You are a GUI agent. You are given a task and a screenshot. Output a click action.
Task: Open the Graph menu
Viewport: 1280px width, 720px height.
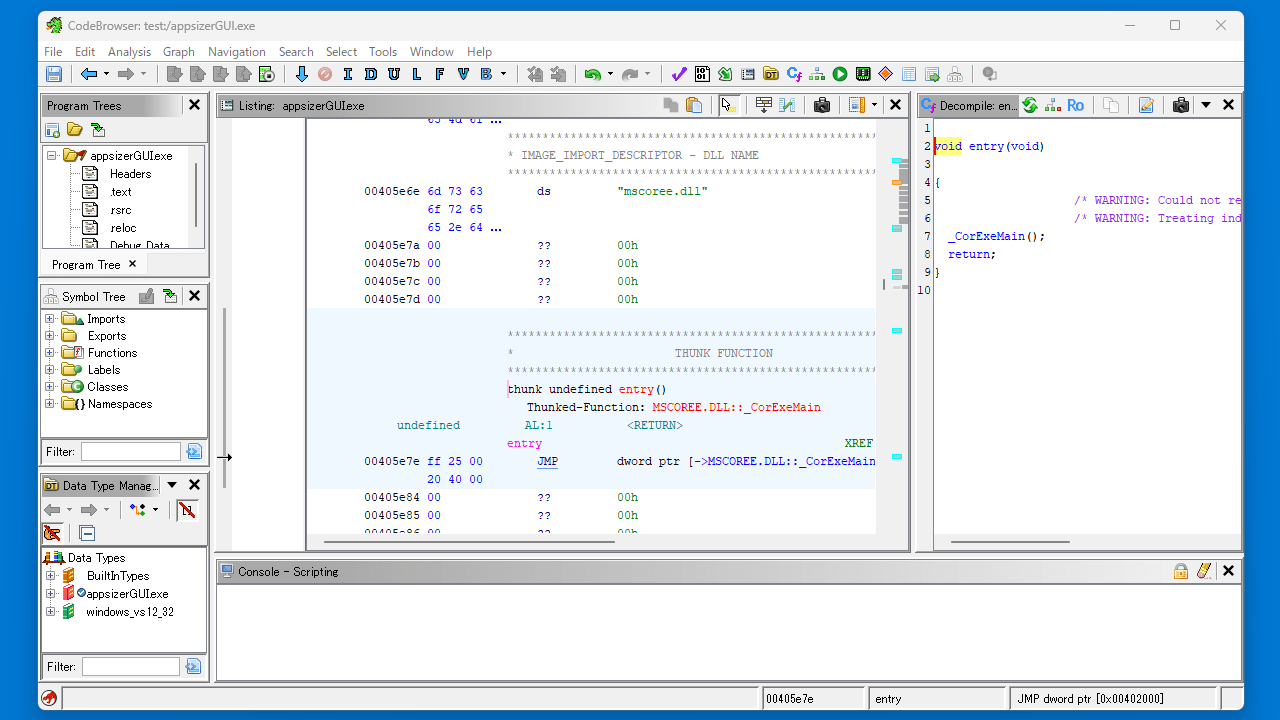179,52
